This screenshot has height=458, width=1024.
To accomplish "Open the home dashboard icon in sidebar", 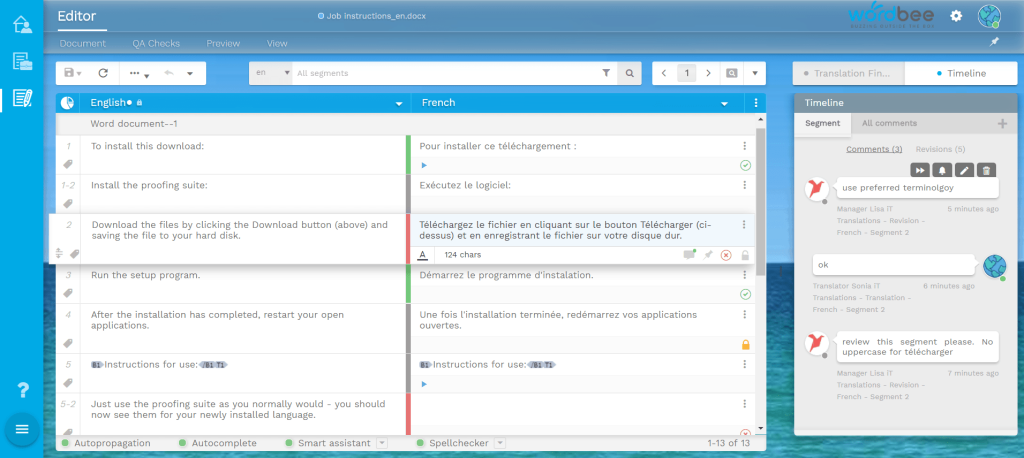I will (x=22, y=25).
